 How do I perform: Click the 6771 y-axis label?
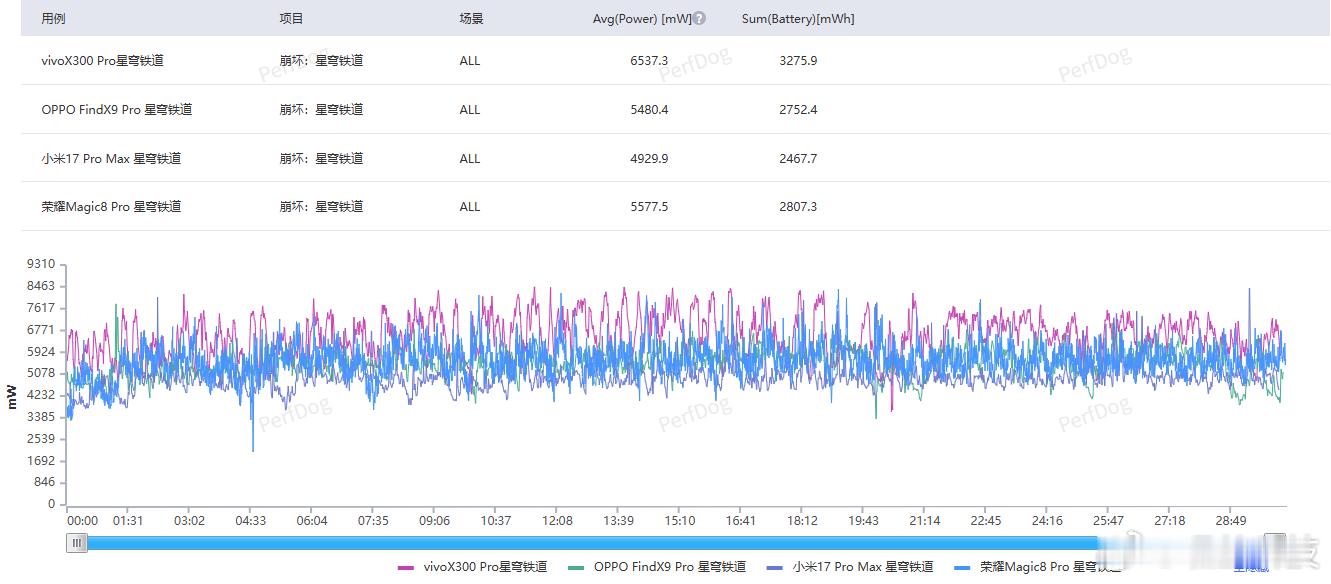(42, 330)
